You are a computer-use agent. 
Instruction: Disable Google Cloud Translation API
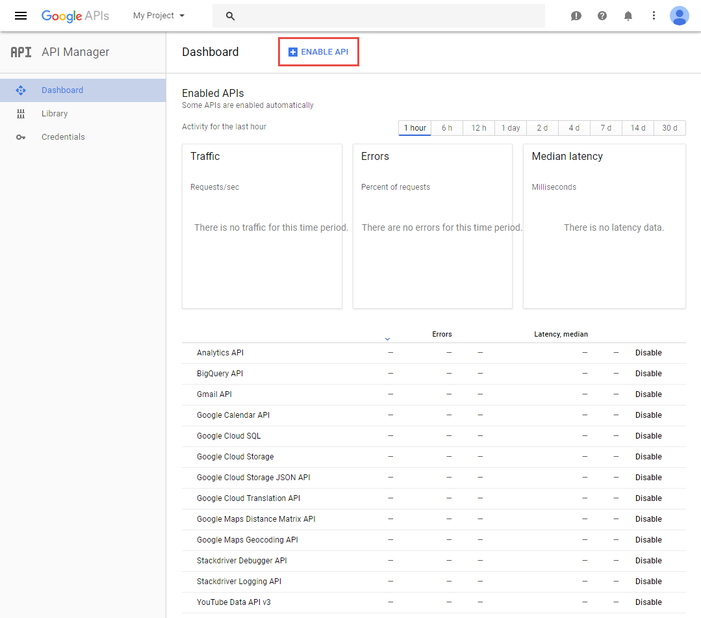point(648,498)
